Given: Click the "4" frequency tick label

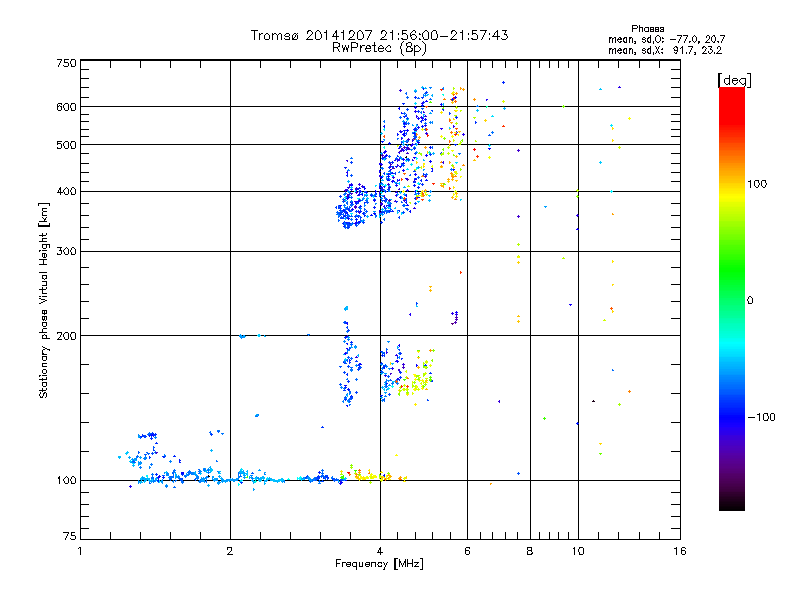Looking at the screenshot, I should click(380, 551).
